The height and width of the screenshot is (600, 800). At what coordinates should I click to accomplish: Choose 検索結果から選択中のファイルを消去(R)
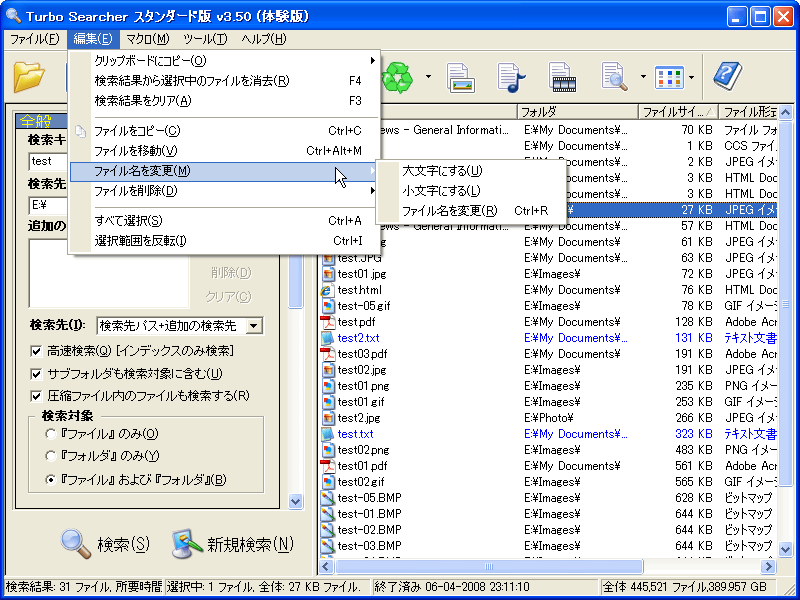[224, 81]
